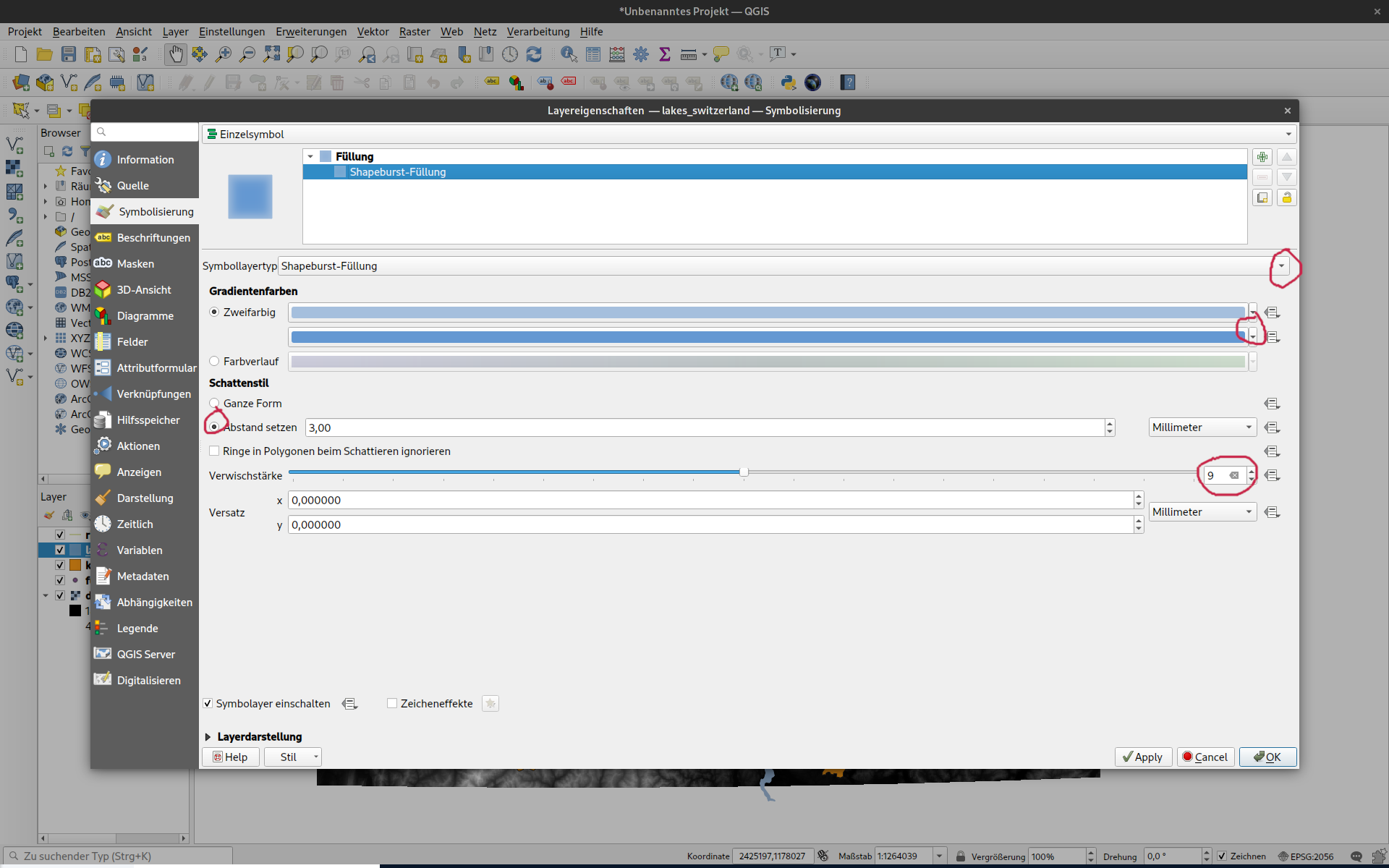
Task: Lock the symbol layer color icon
Action: 1286,197
